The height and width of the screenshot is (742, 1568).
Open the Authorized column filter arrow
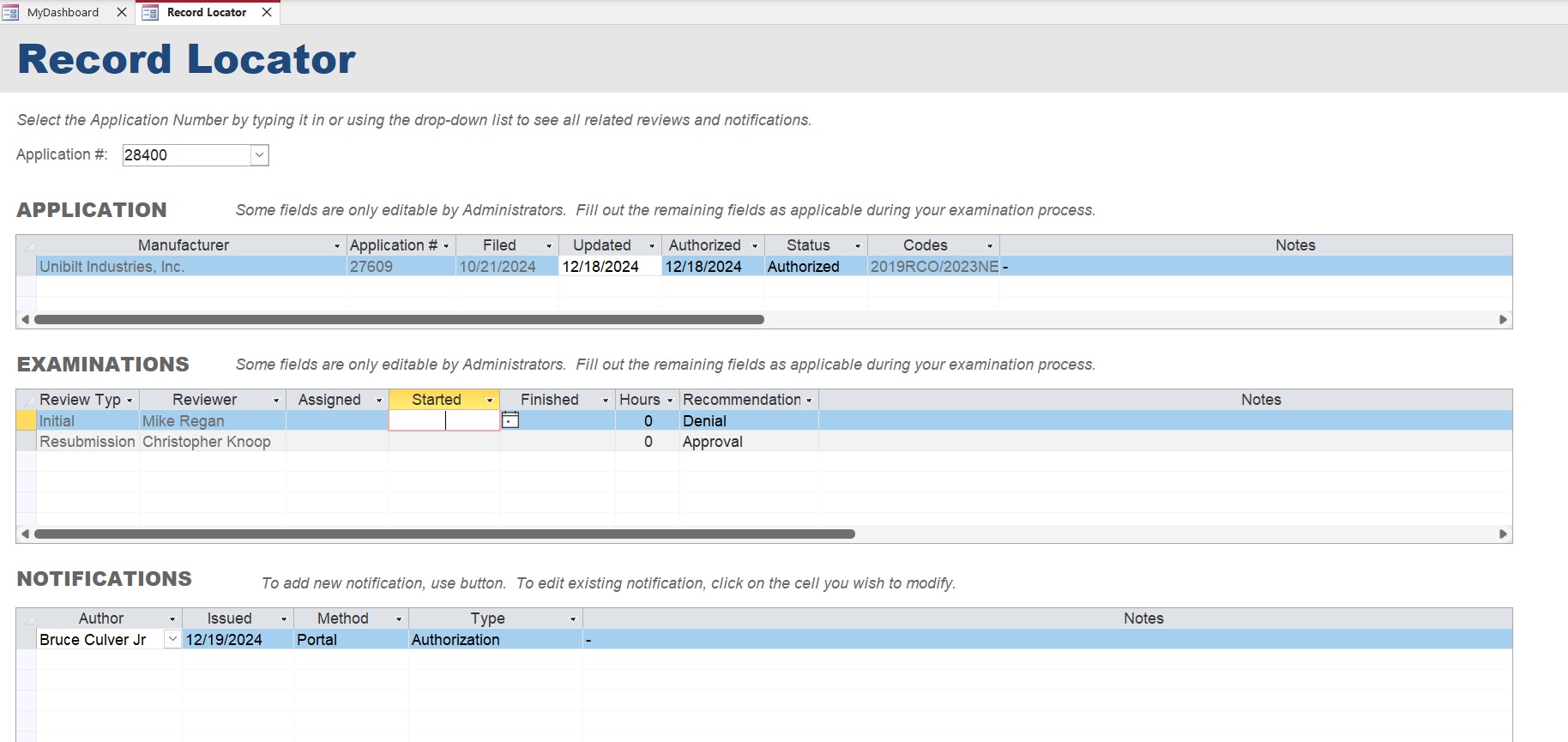point(755,246)
